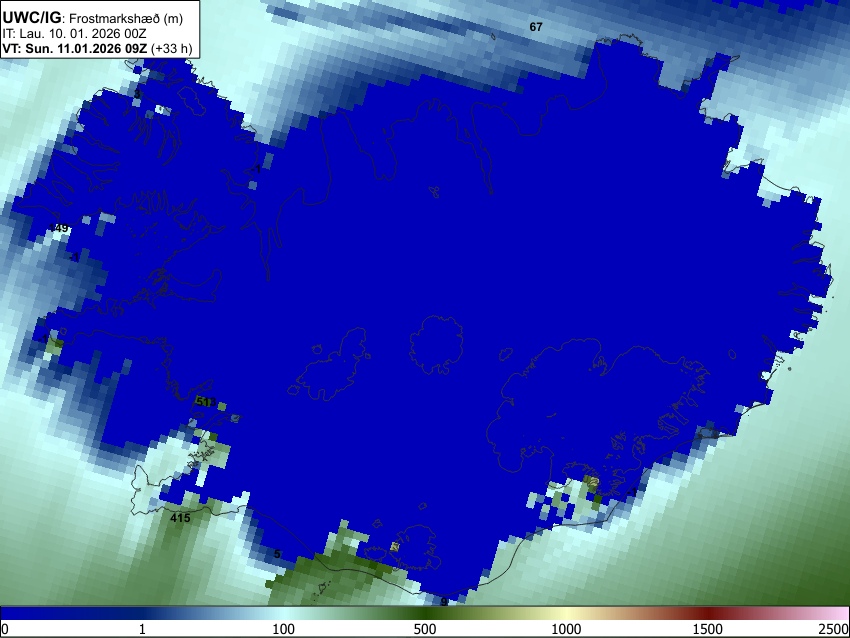This screenshot has width=850, height=638.
Task: Click the legend label '100'
Action: pyautogui.click(x=284, y=629)
